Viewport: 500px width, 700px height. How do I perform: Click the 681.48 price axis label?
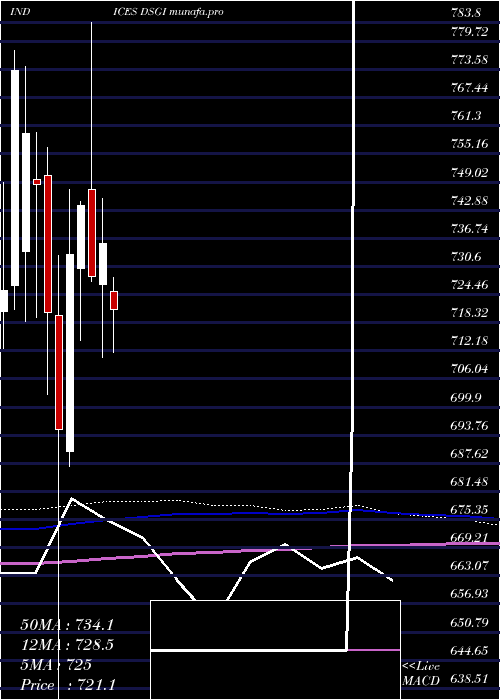pos(469,482)
